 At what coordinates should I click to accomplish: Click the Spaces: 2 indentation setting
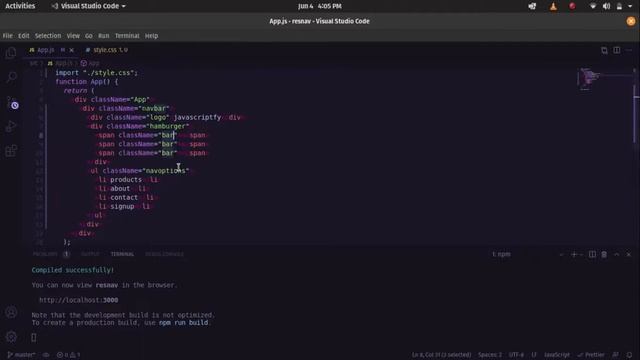coord(490,355)
